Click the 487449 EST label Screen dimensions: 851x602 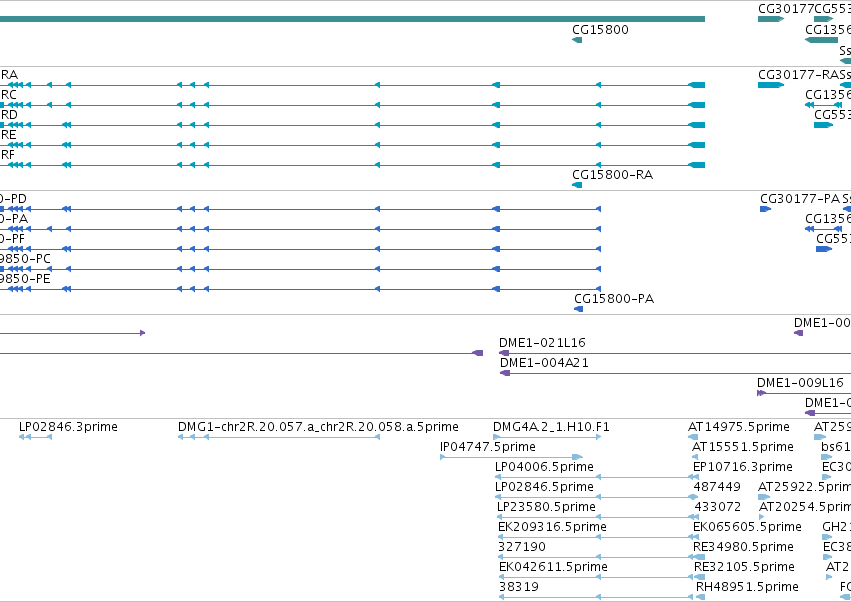point(717,487)
